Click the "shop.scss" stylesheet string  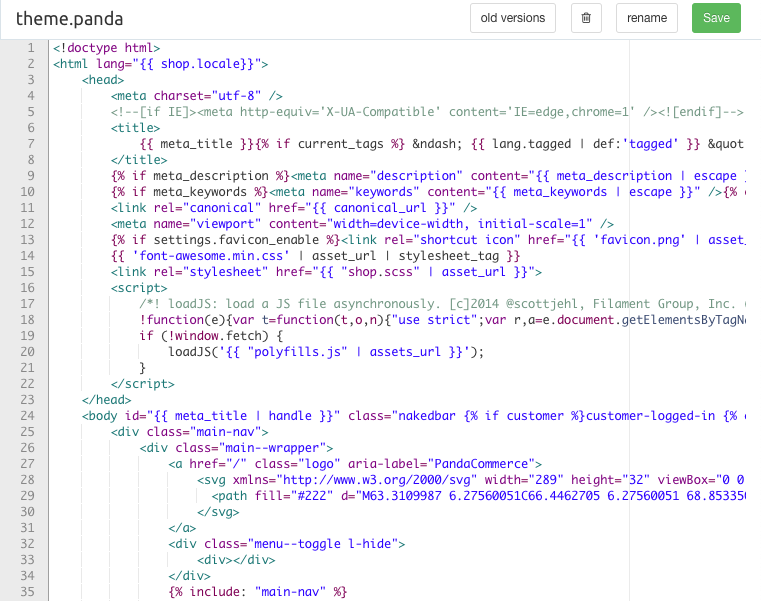tap(380, 272)
